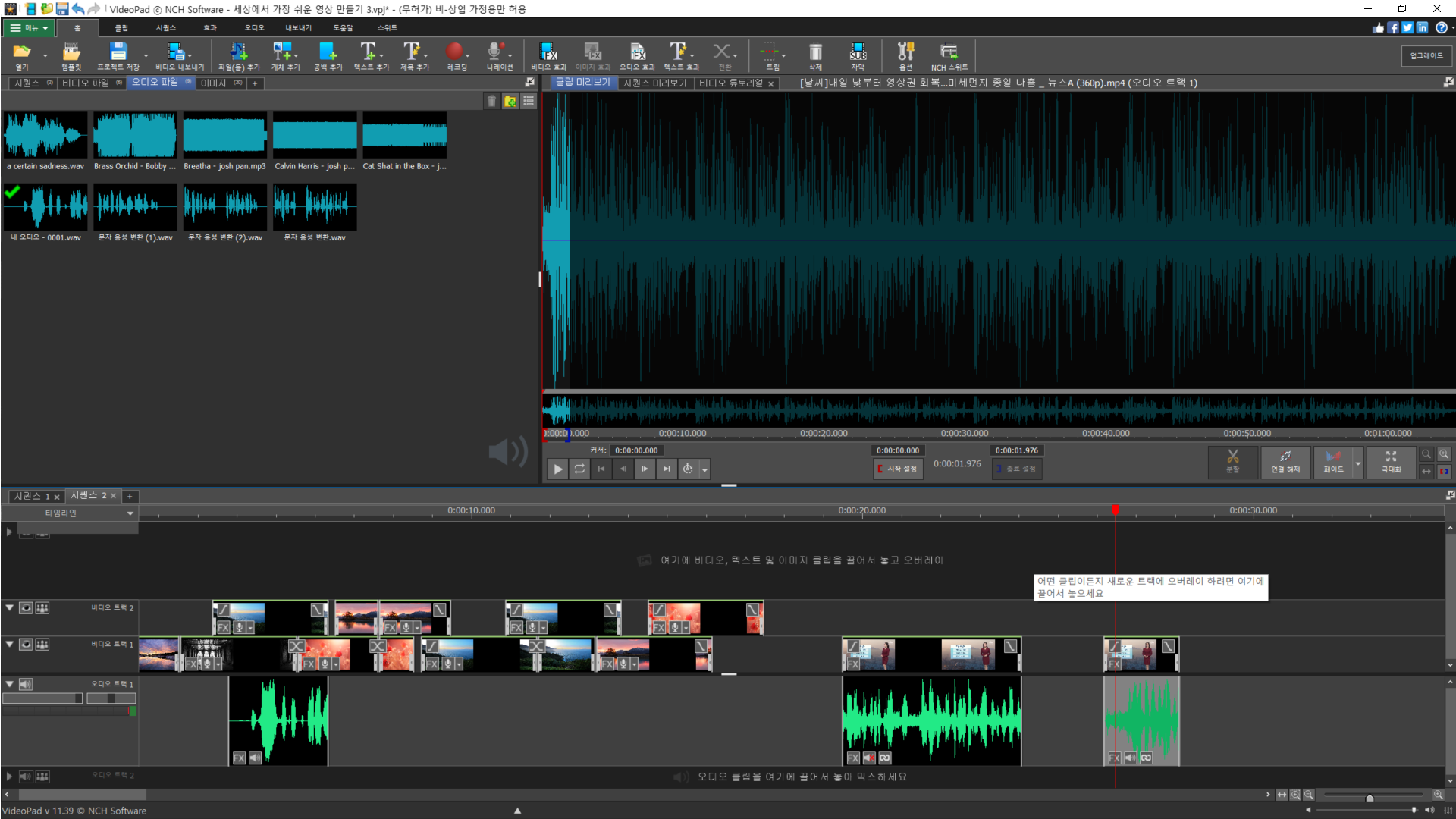Click FX icon on first audio clip
Screen dimensions: 1456x819
click(239, 758)
